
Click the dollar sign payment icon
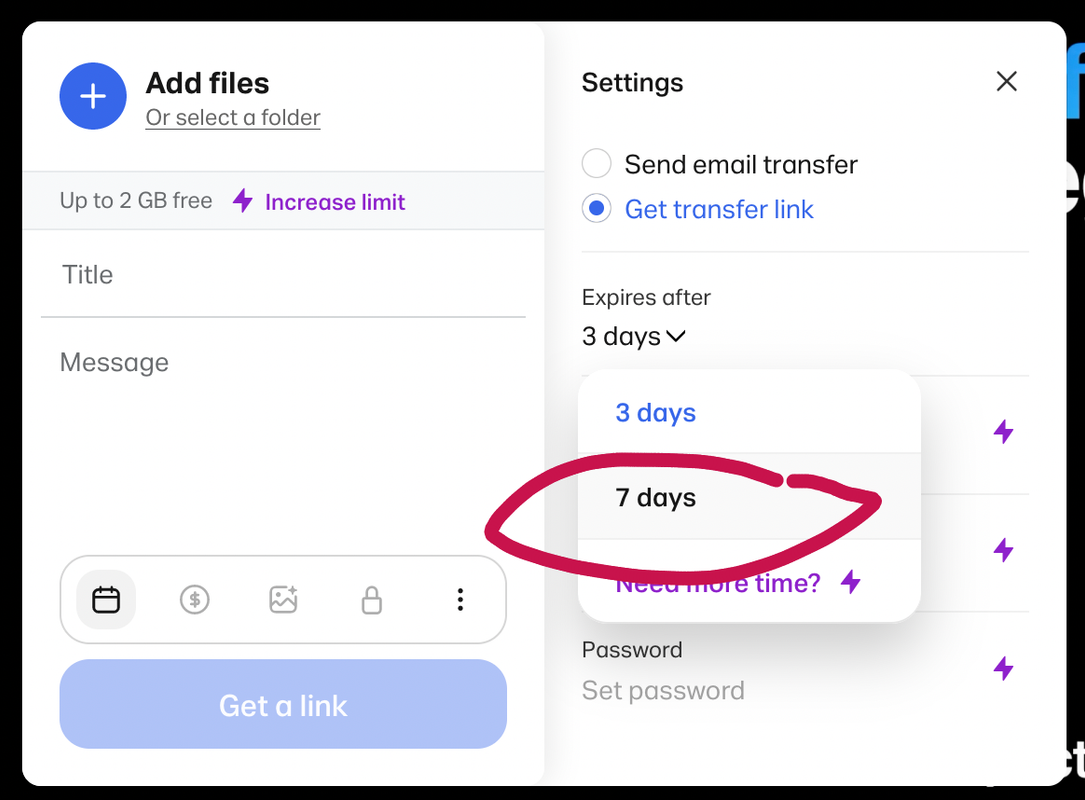pyautogui.click(x=194, y=599)
